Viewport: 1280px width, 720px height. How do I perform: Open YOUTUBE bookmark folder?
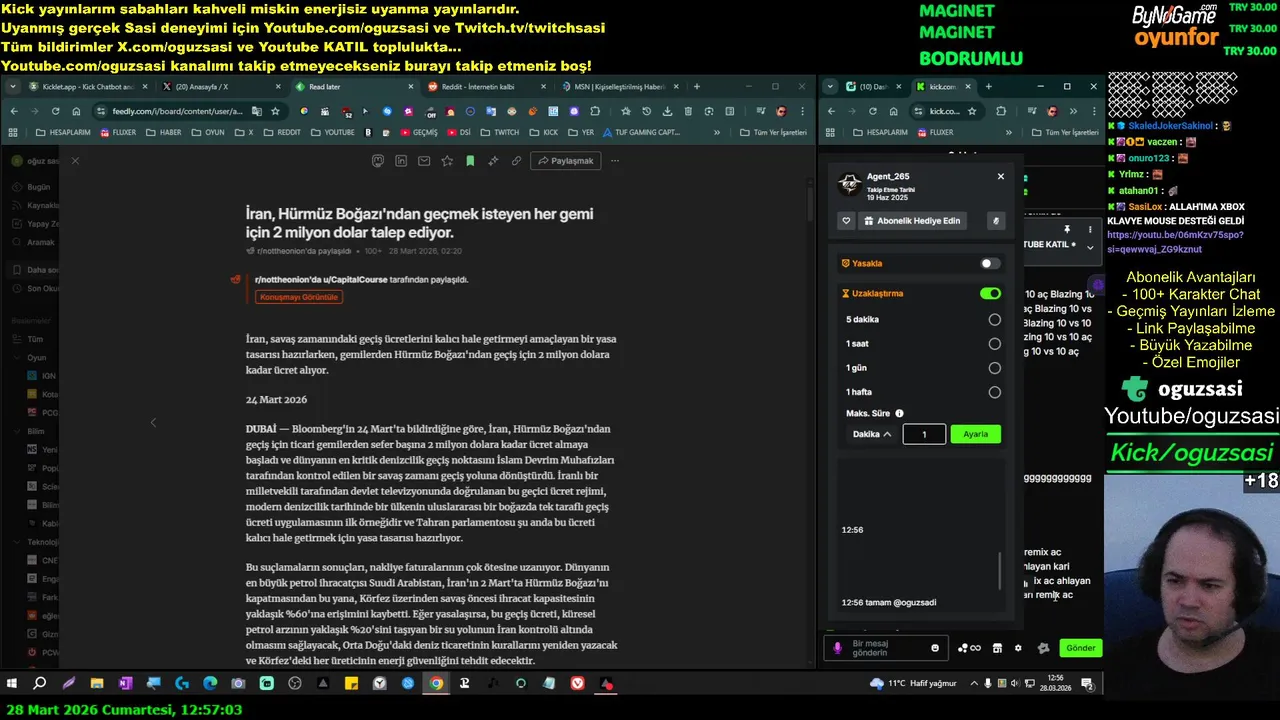click(x=332, y=132)
